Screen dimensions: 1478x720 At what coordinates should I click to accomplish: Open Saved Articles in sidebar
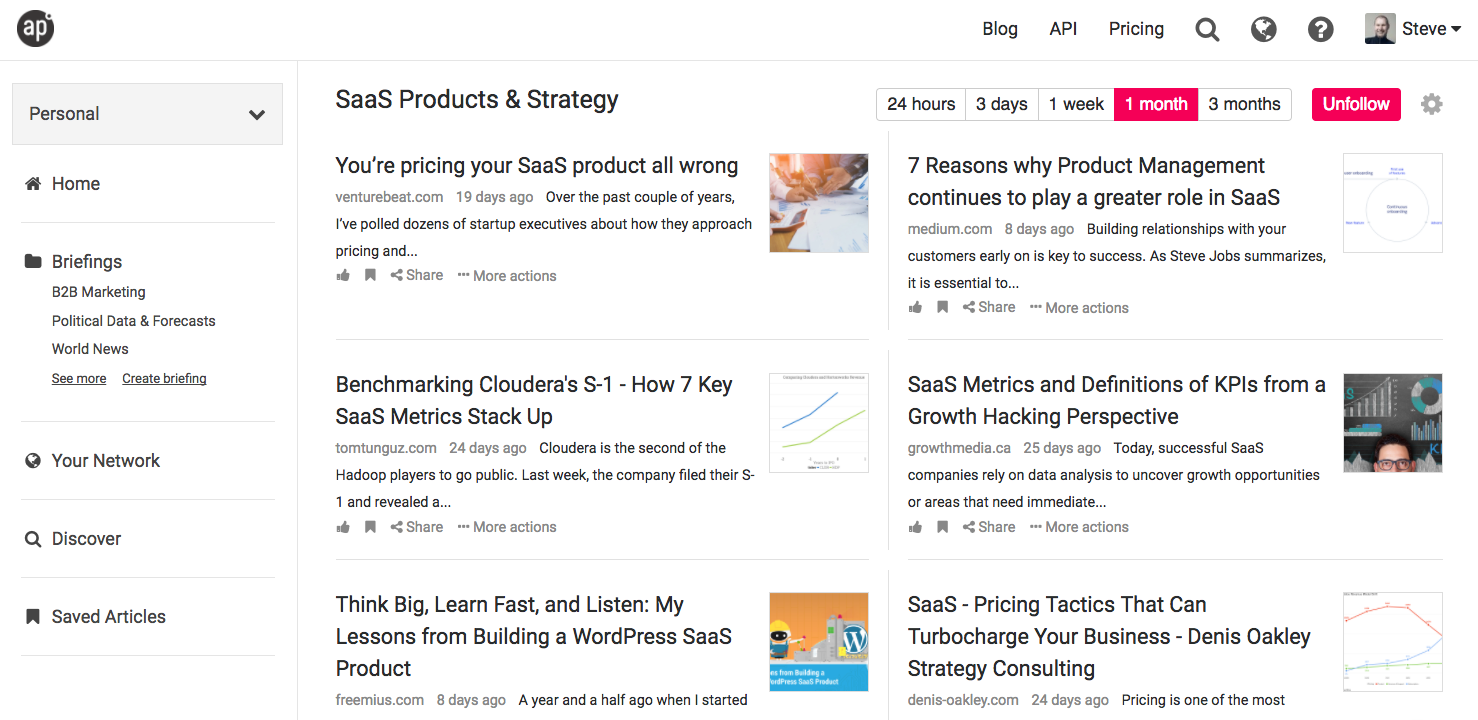click(x=108, y=617)
